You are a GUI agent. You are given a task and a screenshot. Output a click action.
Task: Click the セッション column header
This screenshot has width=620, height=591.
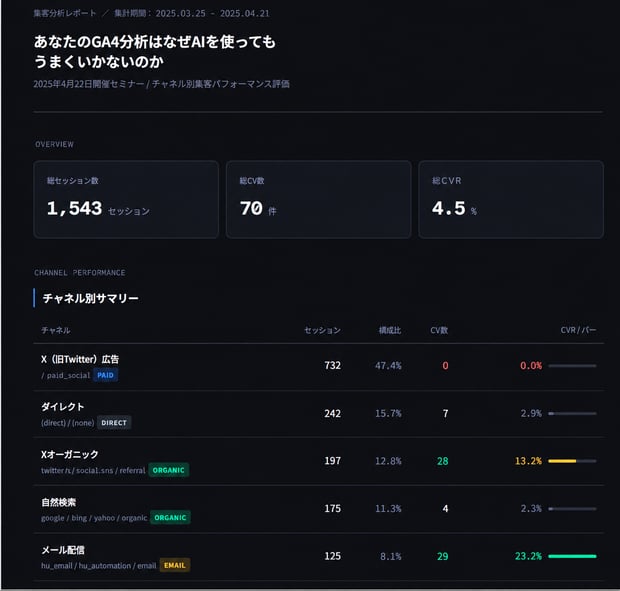point(322,330)
